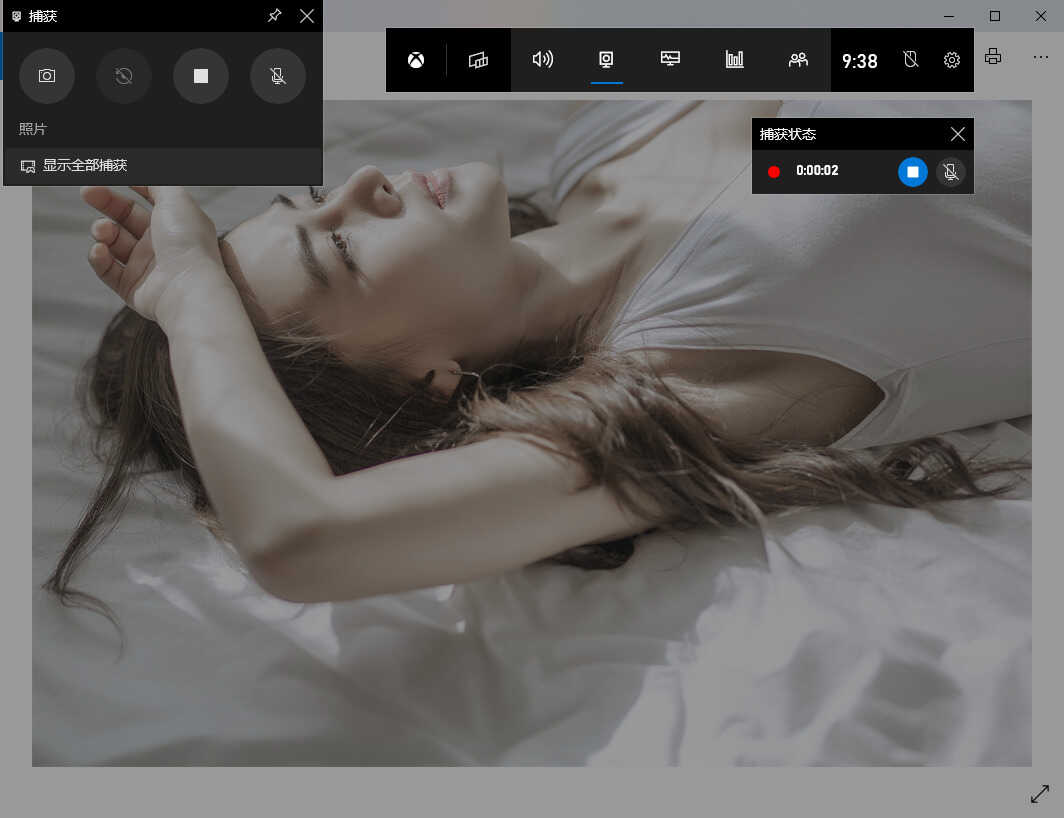Toggle the Audio widget in Game Bar
The image size is (1064, 818).
pos(542,60)
